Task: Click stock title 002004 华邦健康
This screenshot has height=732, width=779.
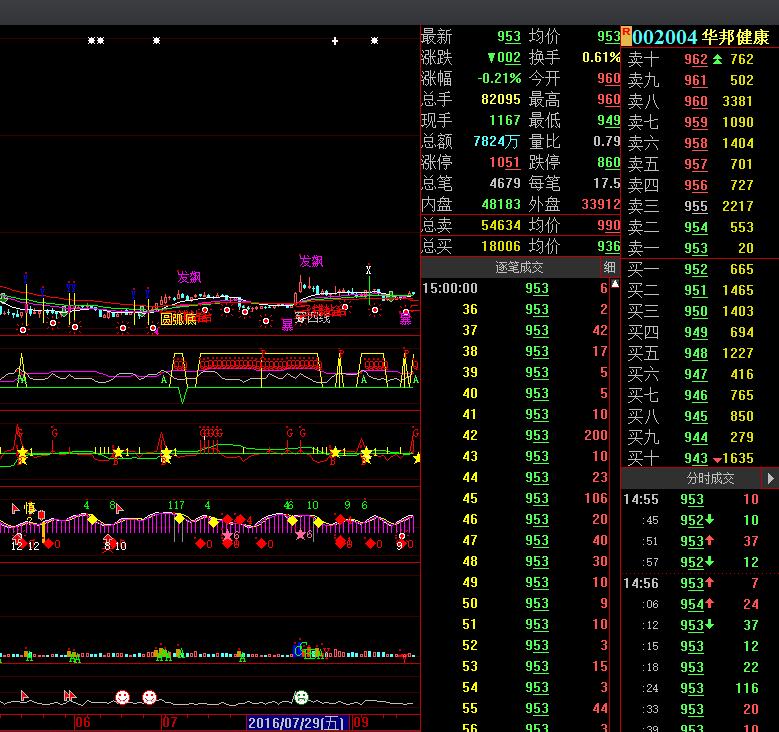Action: (x=700, y=37)
